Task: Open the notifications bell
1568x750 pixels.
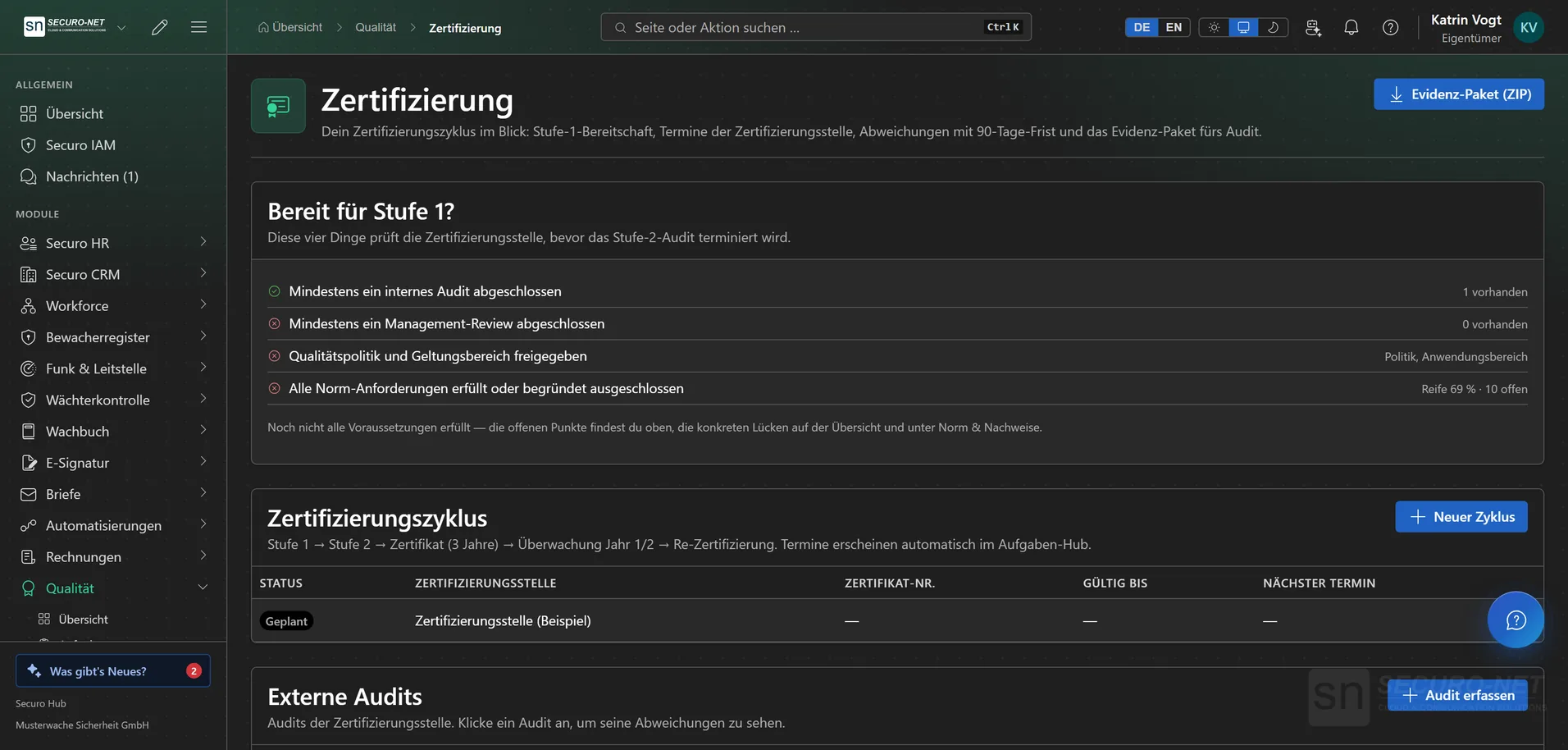Action: (1351, 27)
